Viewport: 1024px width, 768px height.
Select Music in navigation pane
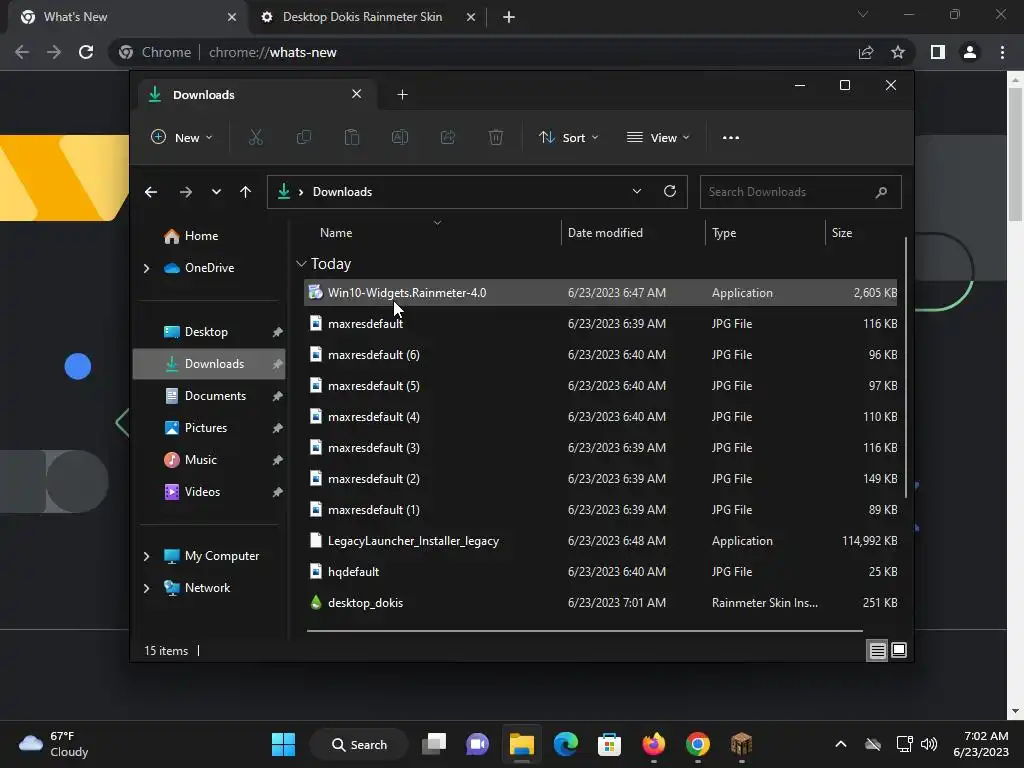(x=210, y=460)
